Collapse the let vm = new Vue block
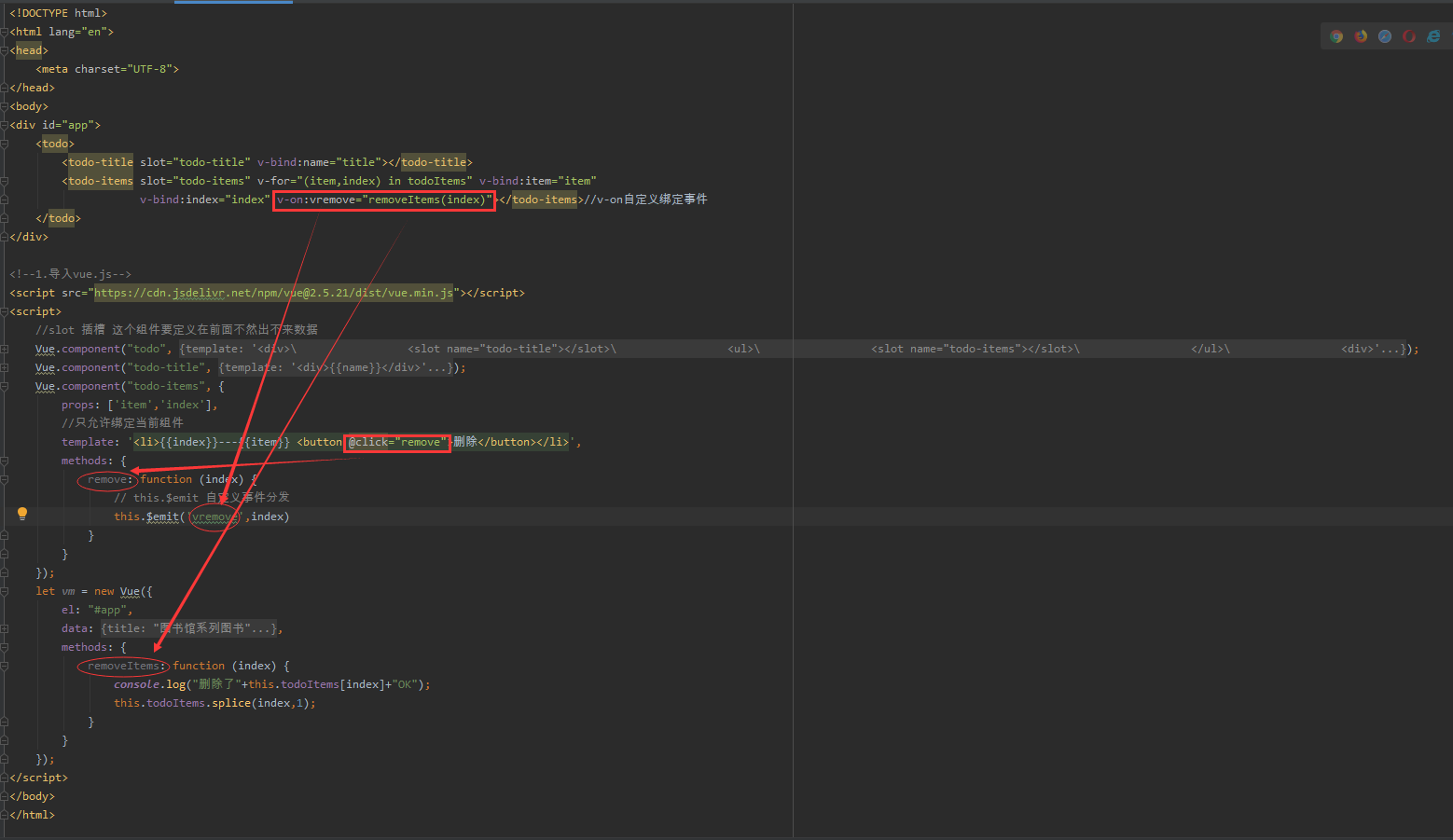Viewport: 1453px width, 840px height. (5, 591)
